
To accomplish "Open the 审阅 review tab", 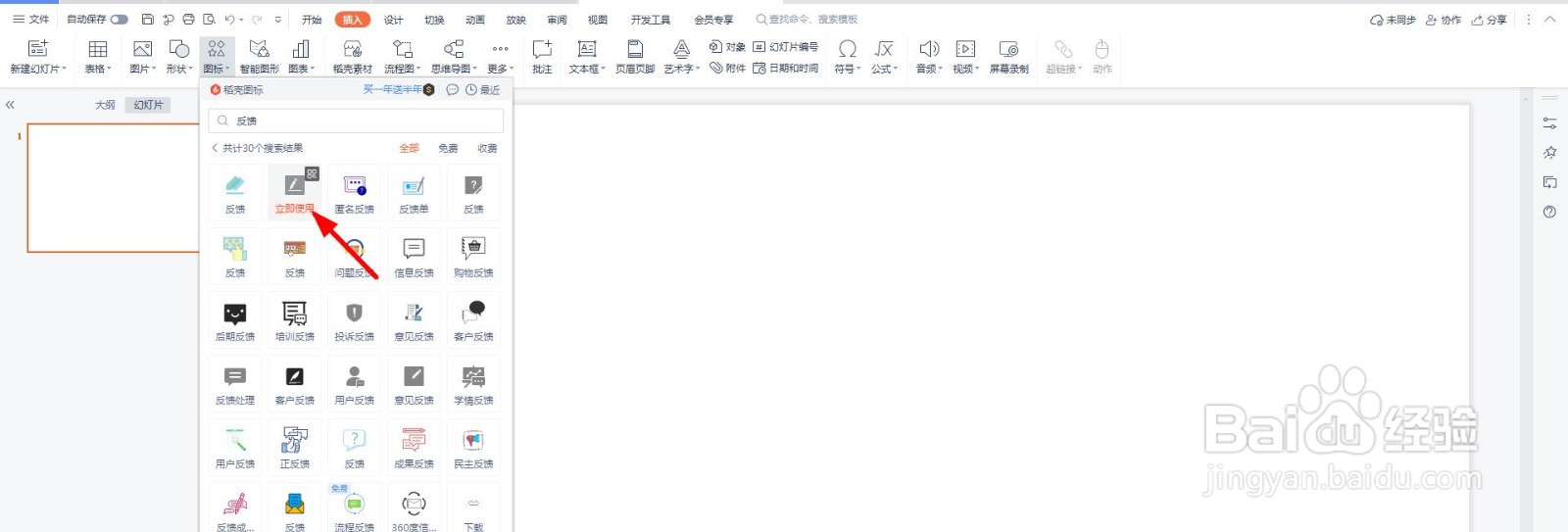I will coord(557,20).
